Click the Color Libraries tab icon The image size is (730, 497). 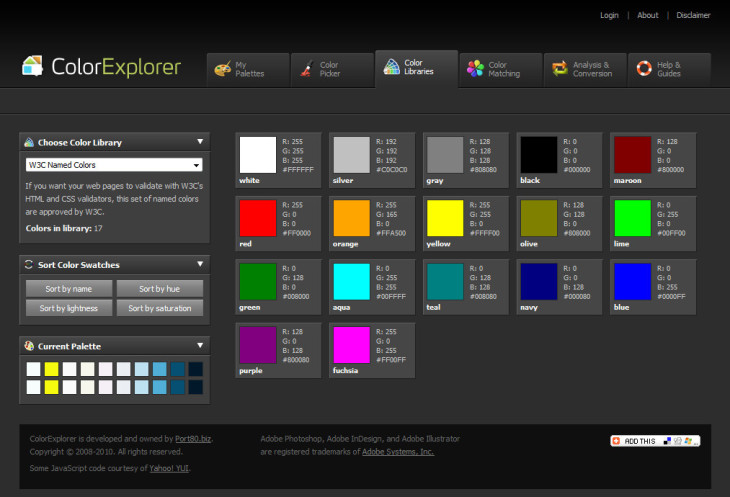point(391,68)
